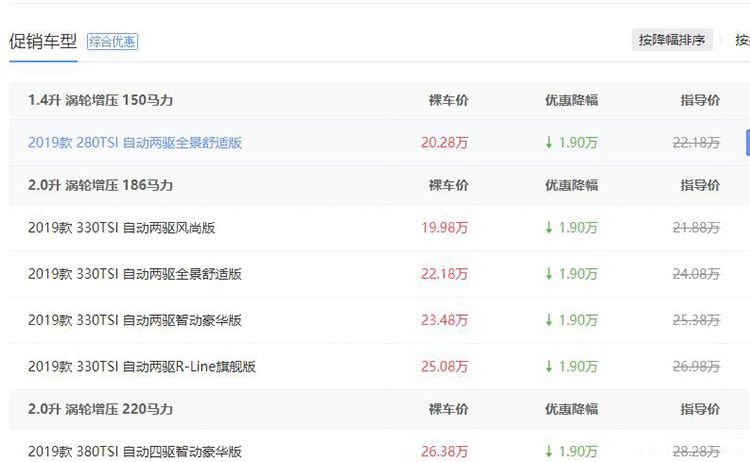Image resolution: width=750 pixels, height=462 pixels.
Task: Open 2019款 380TSI 自动四驱智动豪华版
Action: (135, 451)
